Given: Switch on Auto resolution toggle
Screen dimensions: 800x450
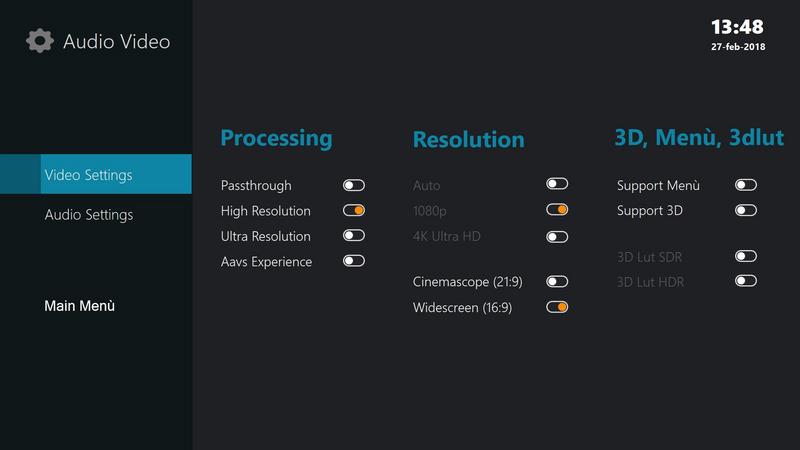Looking at the screenshot, I should click(x=557, y=184).
